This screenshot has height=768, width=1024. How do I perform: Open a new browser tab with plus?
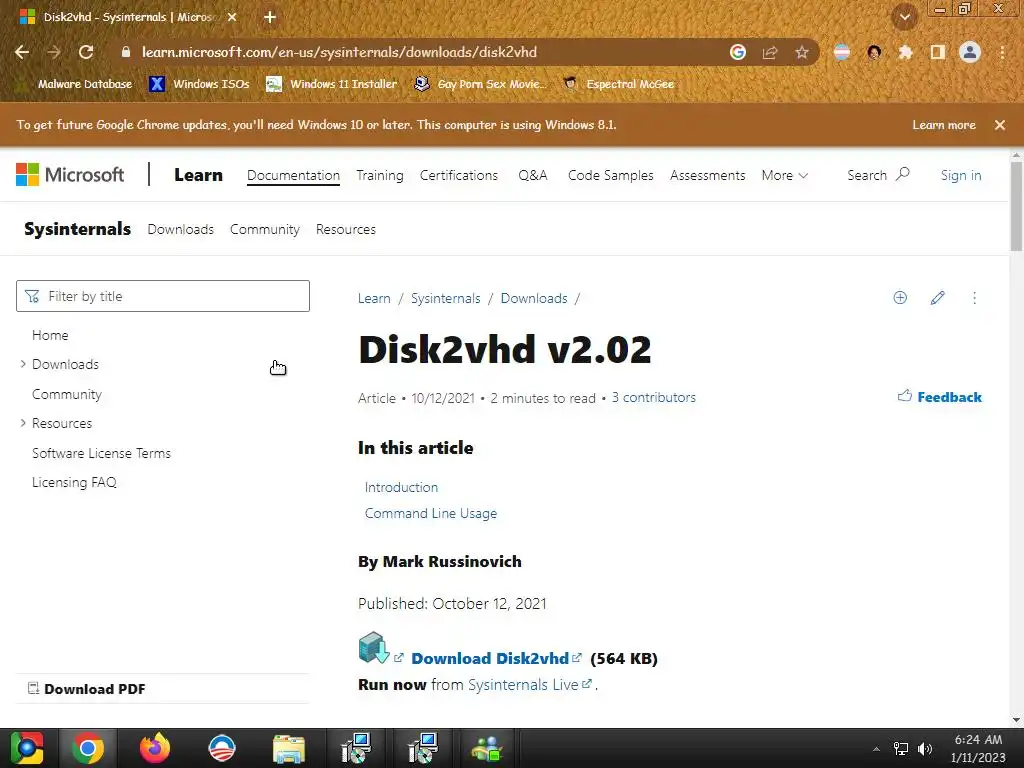[270, 17]
